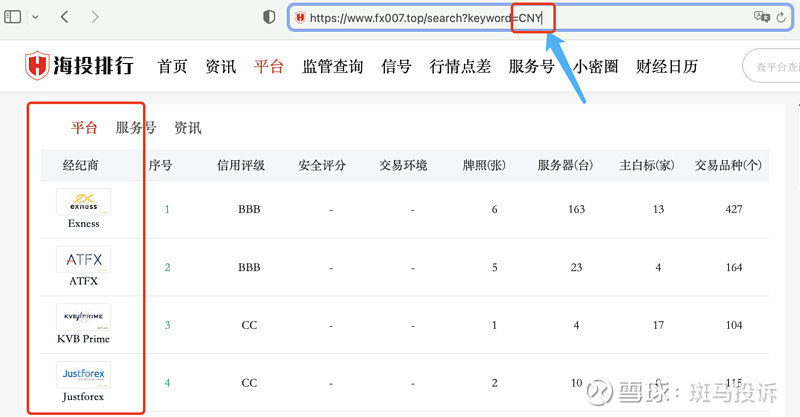
Task: Click the 信用评级 column header
Action: click(241, 165)
